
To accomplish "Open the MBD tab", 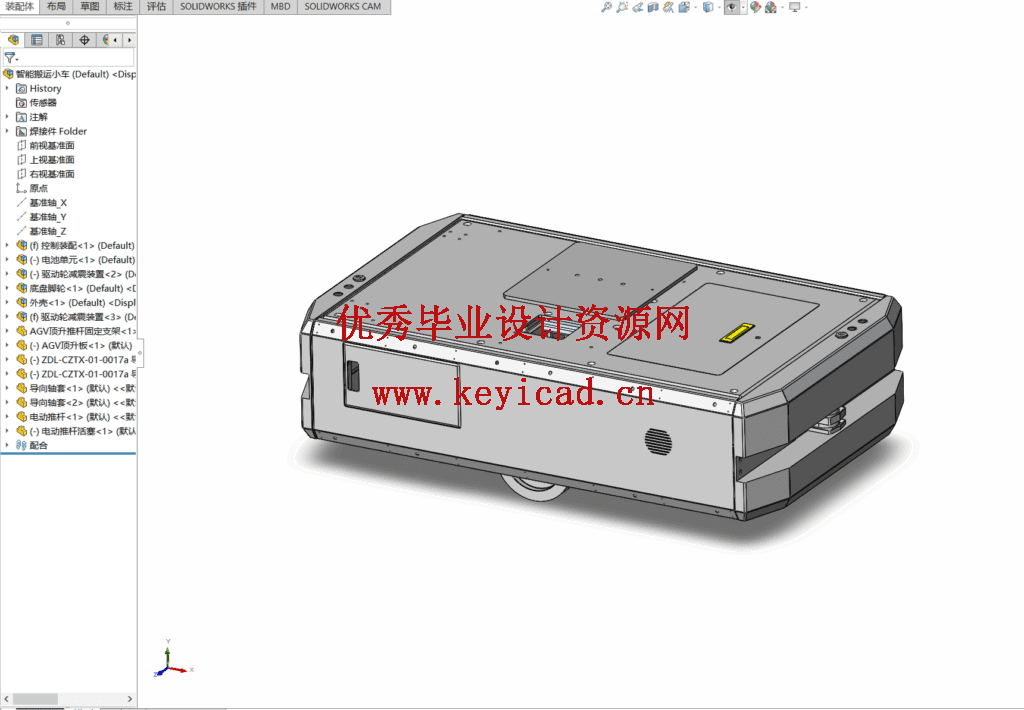I will 281,7.
